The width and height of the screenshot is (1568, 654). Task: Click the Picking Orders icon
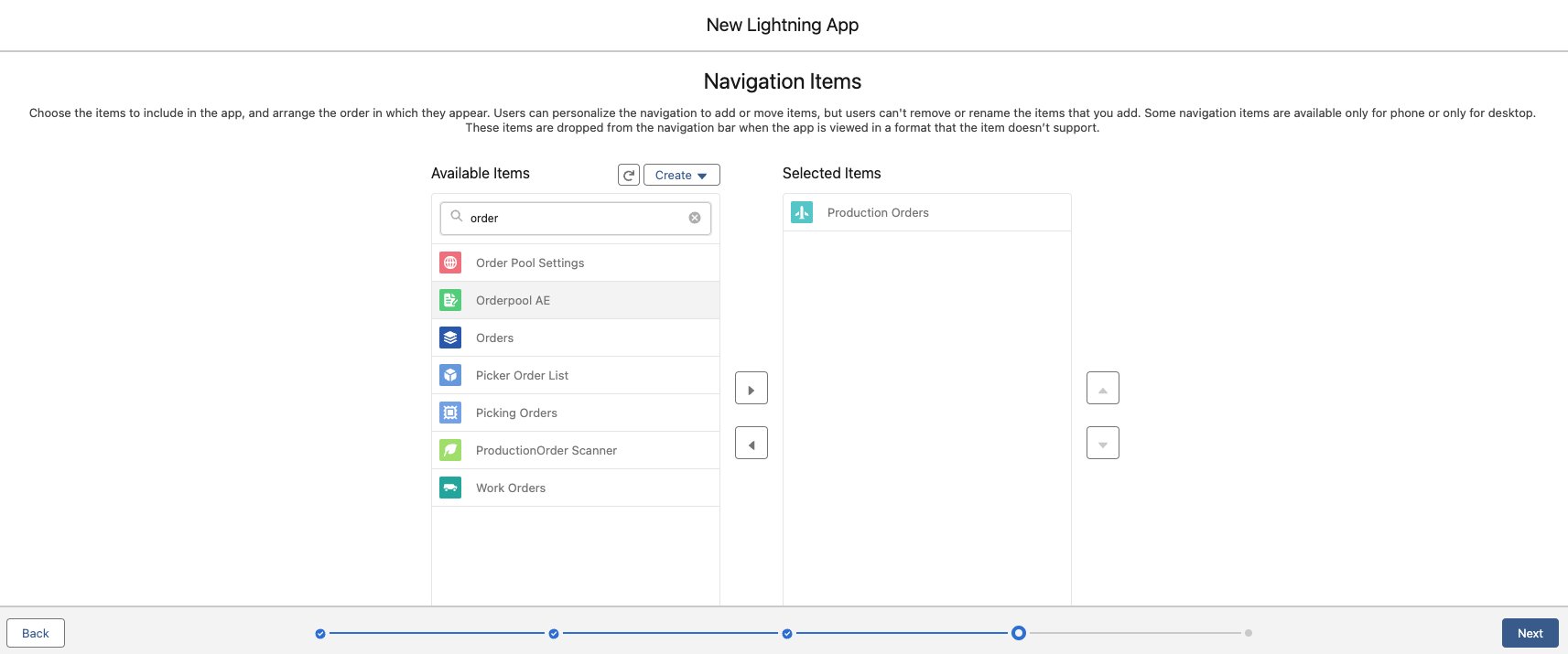click(450, 413)
